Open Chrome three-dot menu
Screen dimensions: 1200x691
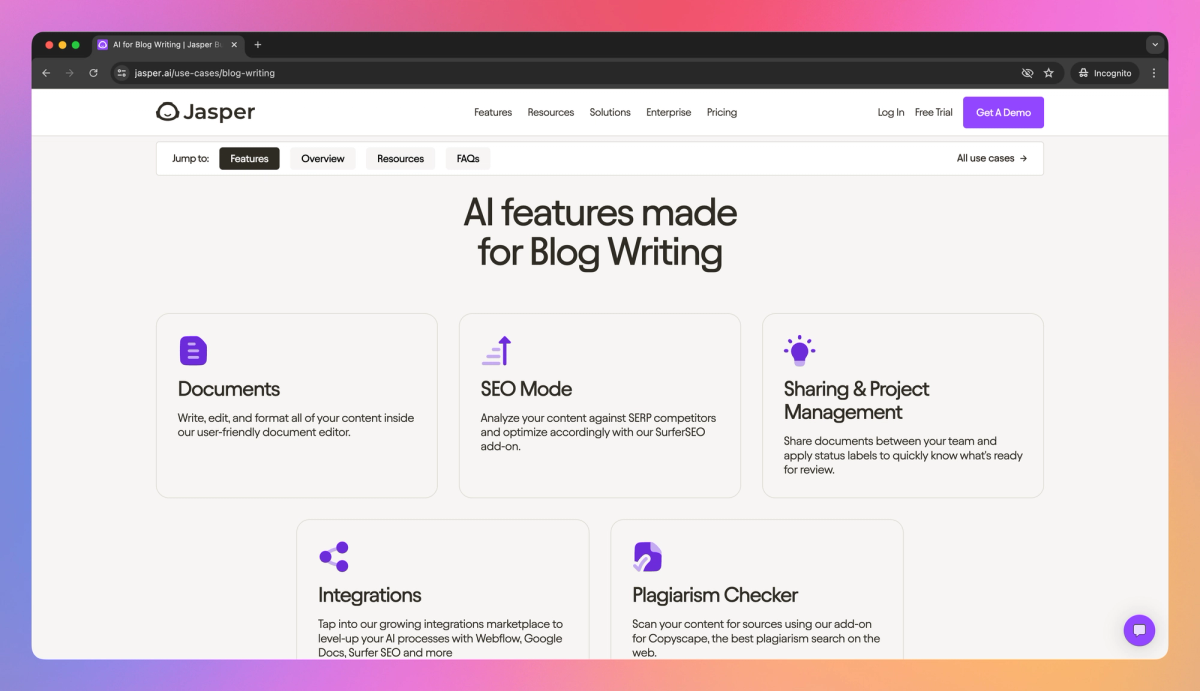coord(1154,73)
